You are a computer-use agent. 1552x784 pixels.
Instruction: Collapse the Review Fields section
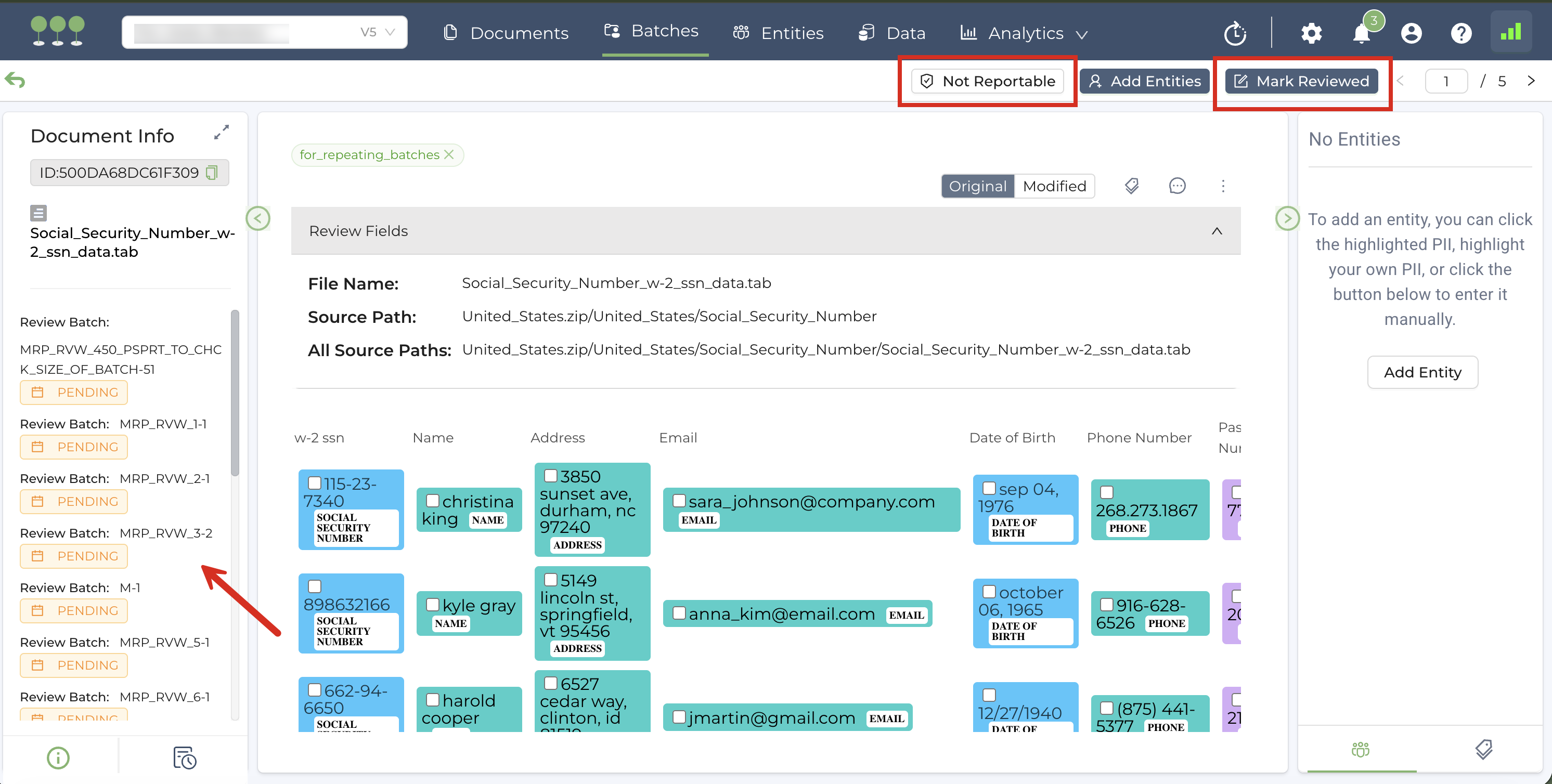(1217, 231)
